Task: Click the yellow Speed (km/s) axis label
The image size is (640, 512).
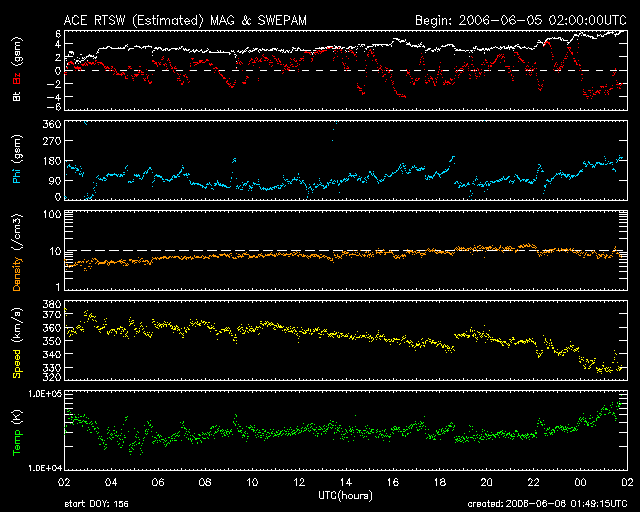Action: point(16,343)
